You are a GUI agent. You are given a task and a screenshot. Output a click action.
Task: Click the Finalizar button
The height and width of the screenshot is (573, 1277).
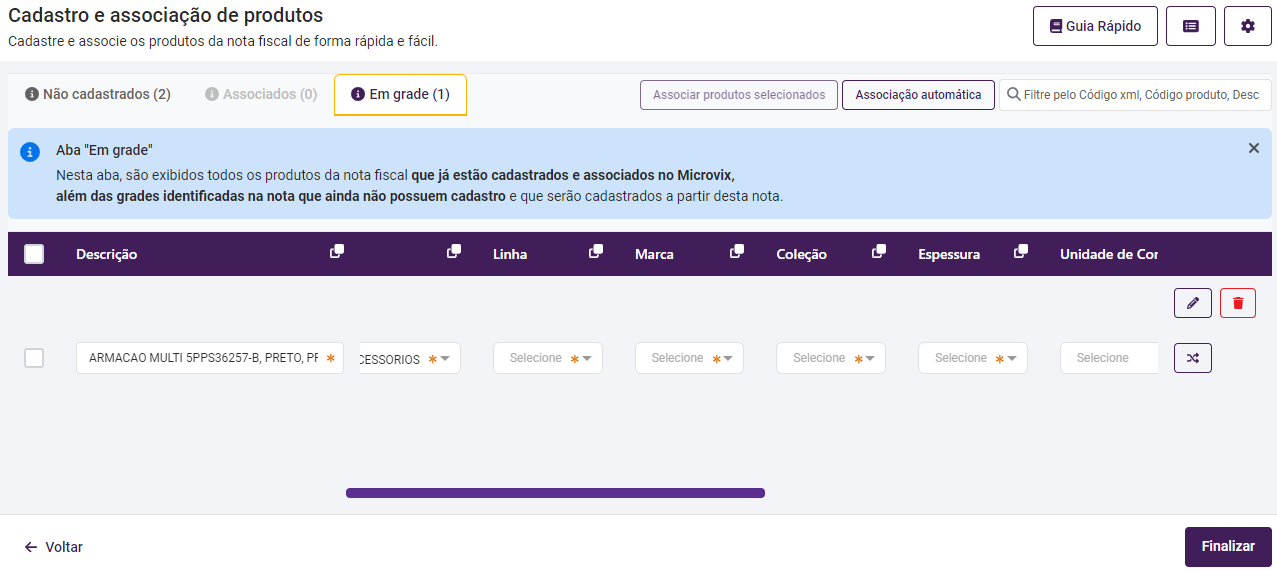[x=1227, y=547]
